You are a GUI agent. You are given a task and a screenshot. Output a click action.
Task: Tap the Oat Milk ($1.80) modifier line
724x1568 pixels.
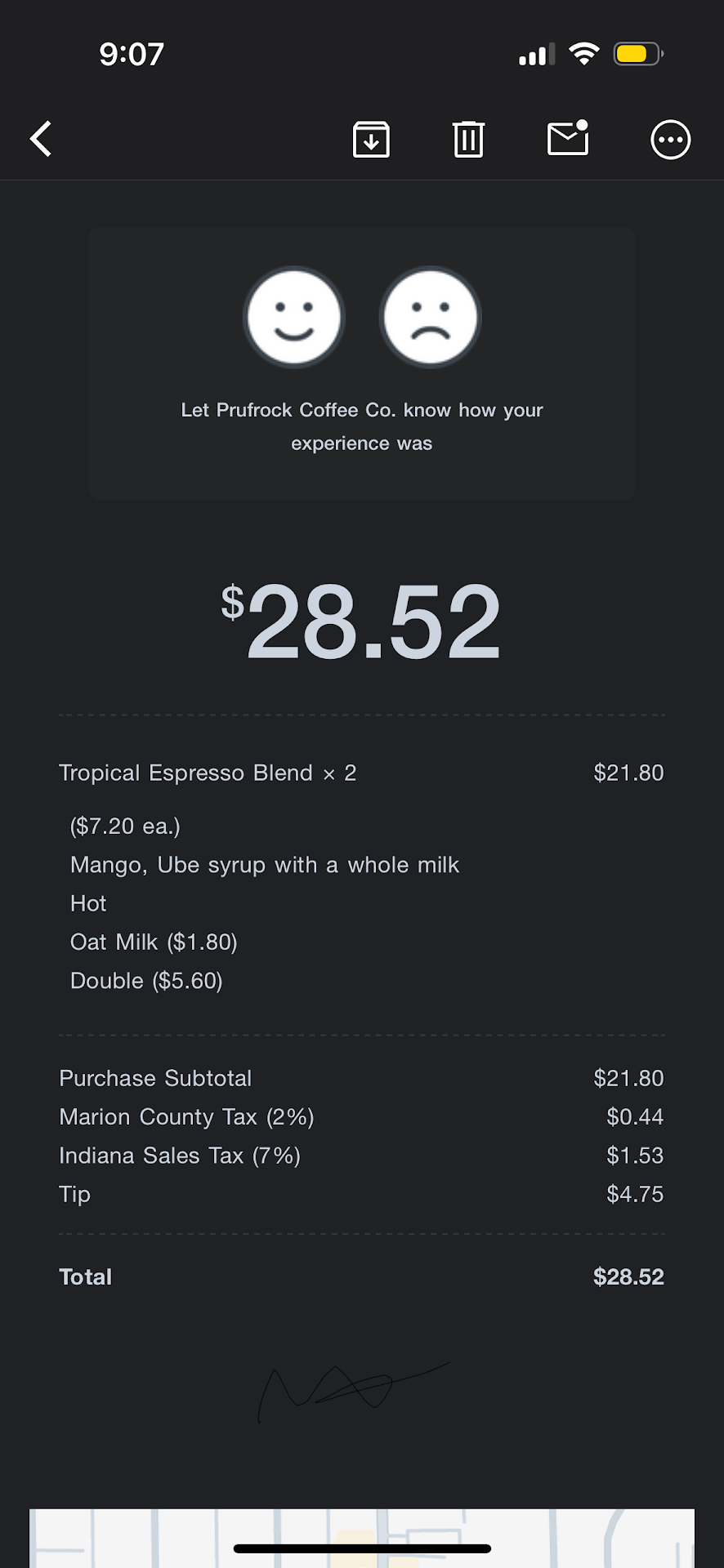[154, 942]
